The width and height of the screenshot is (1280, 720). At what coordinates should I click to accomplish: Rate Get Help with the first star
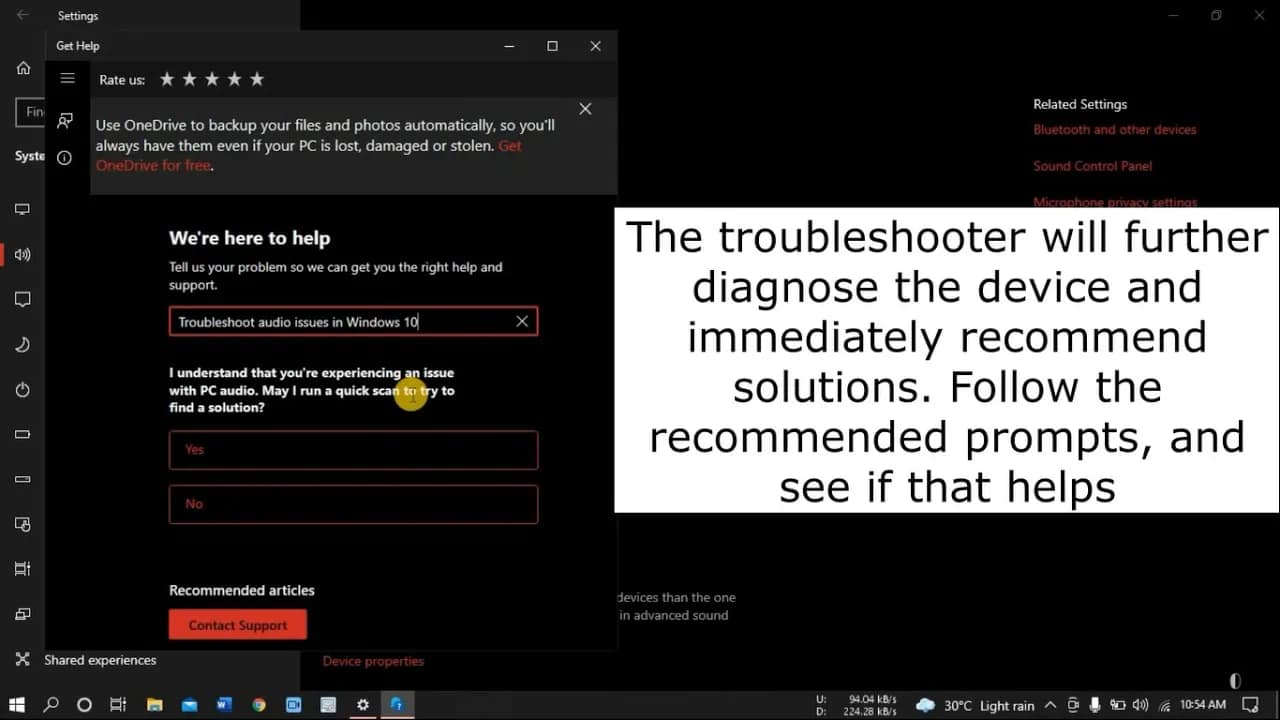click(x=167, y=79)
